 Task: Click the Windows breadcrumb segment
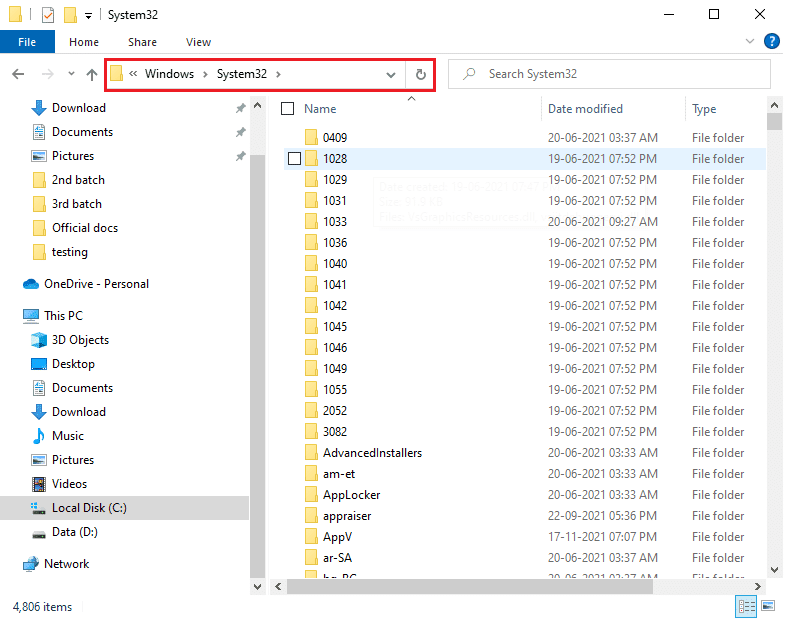pyautogui.click(x=169, y=74)
